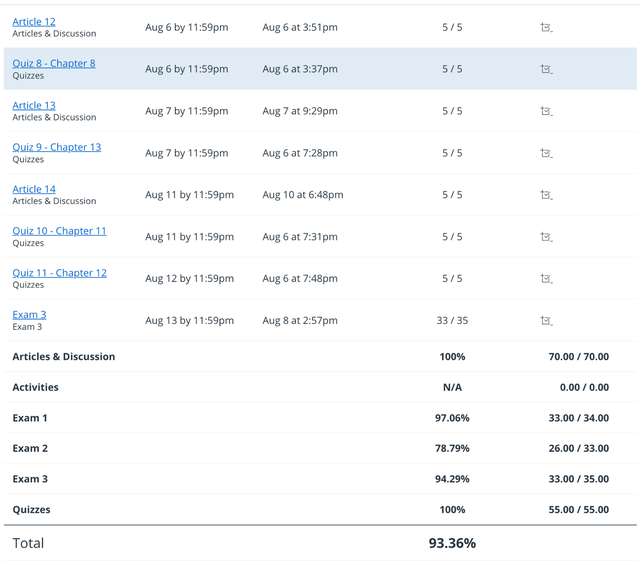View score details icon for Quiz 10
640x561 pixels.
pyautogui.click(x=546, y=237)
